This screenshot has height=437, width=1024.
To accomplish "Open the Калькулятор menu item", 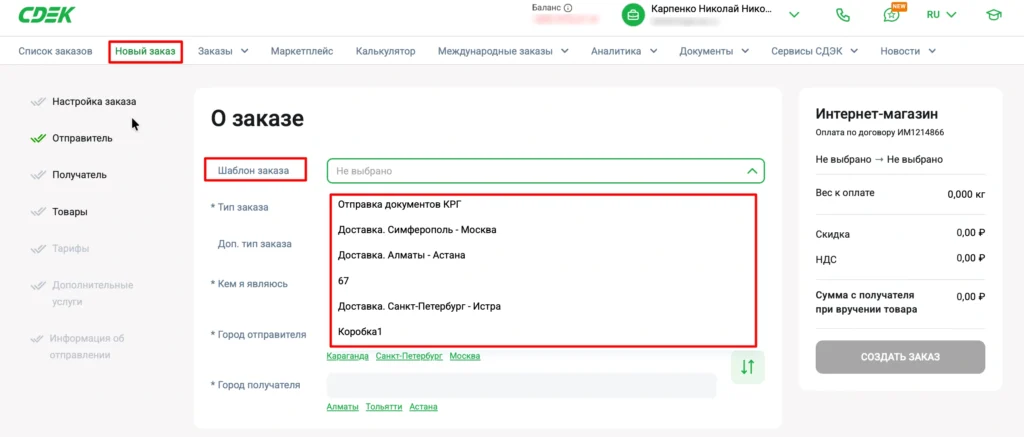I will pos(385,51).
